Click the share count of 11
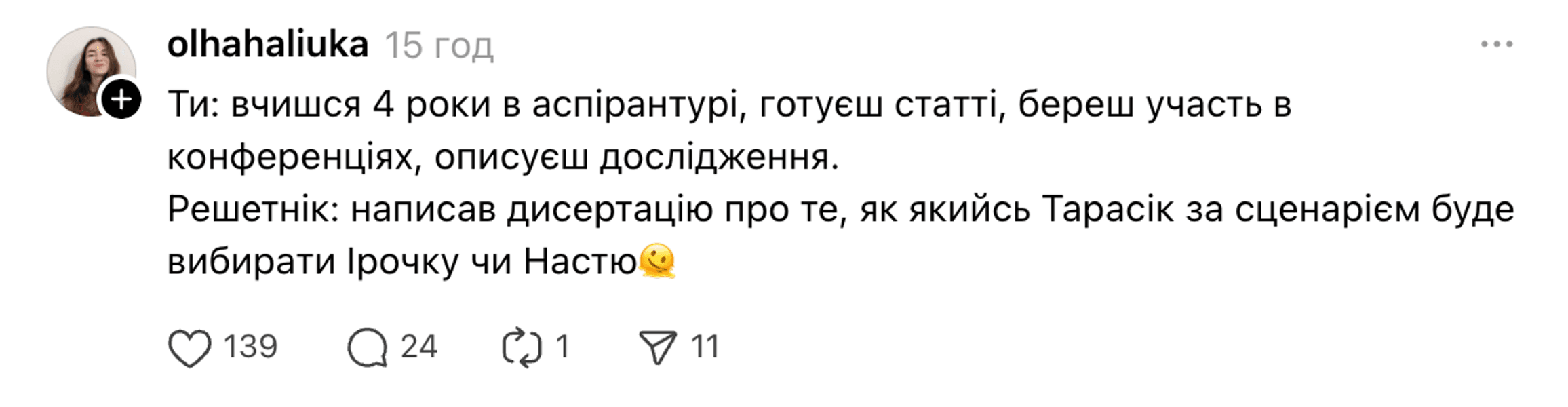The image size is (1568, 407). coord(705,347)
